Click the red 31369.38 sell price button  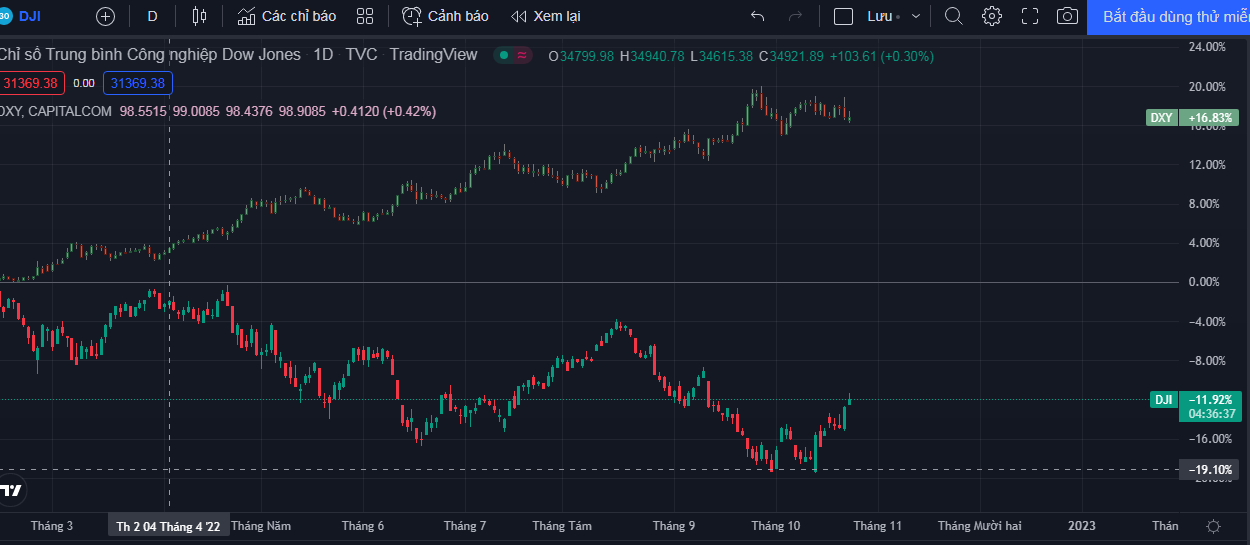(31, 83)
